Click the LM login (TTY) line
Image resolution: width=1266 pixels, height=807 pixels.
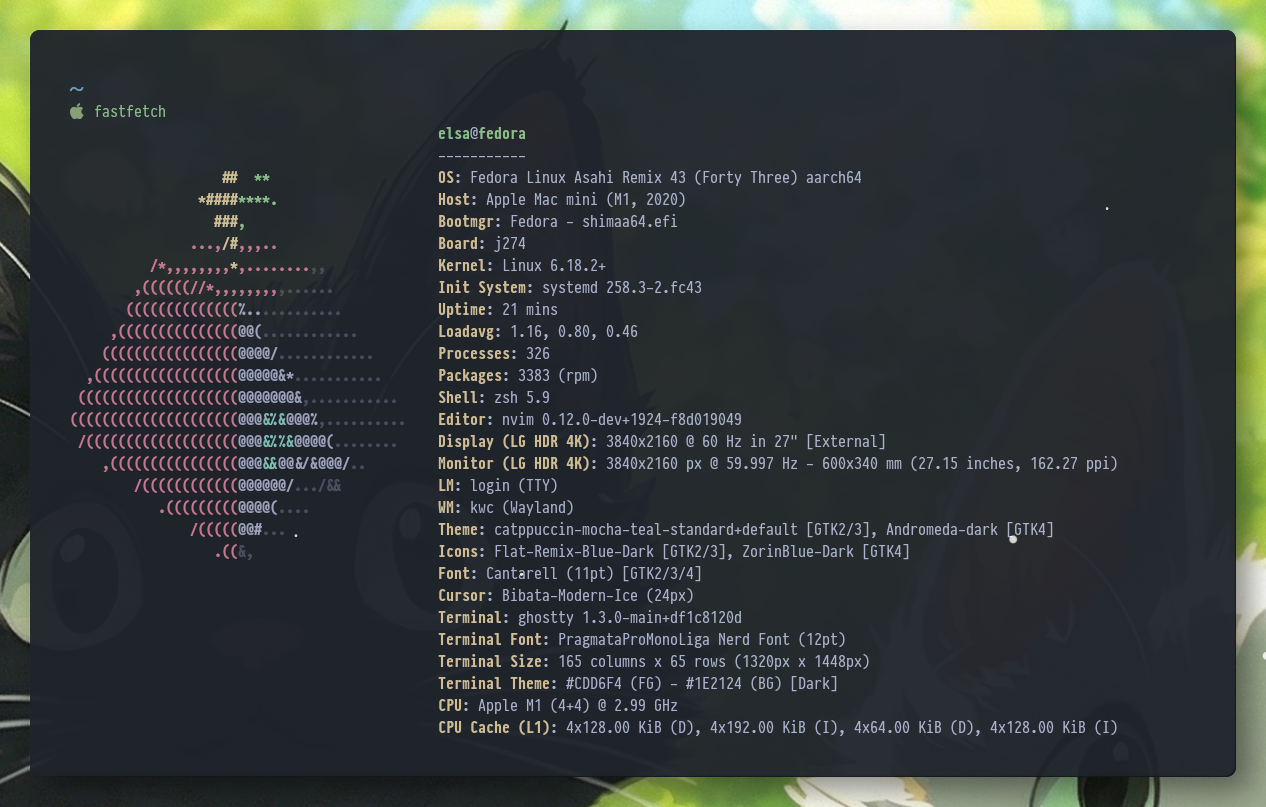(x=498, y=486)
